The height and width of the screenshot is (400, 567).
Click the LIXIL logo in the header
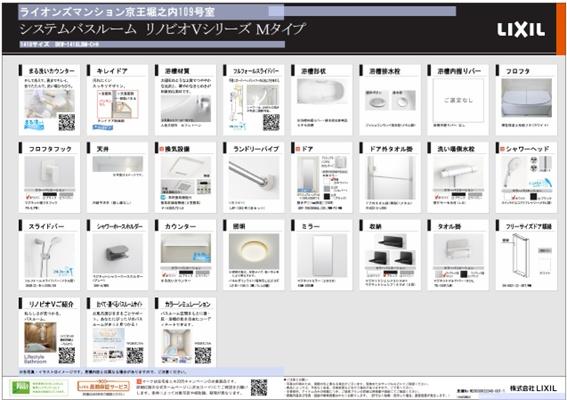tap(521, 30)
